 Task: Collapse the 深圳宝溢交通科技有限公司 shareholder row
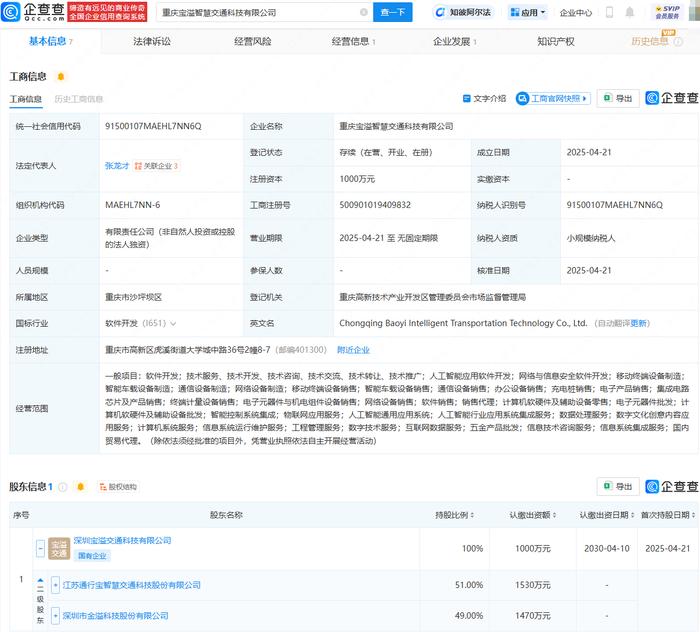(x=41, y=548)
